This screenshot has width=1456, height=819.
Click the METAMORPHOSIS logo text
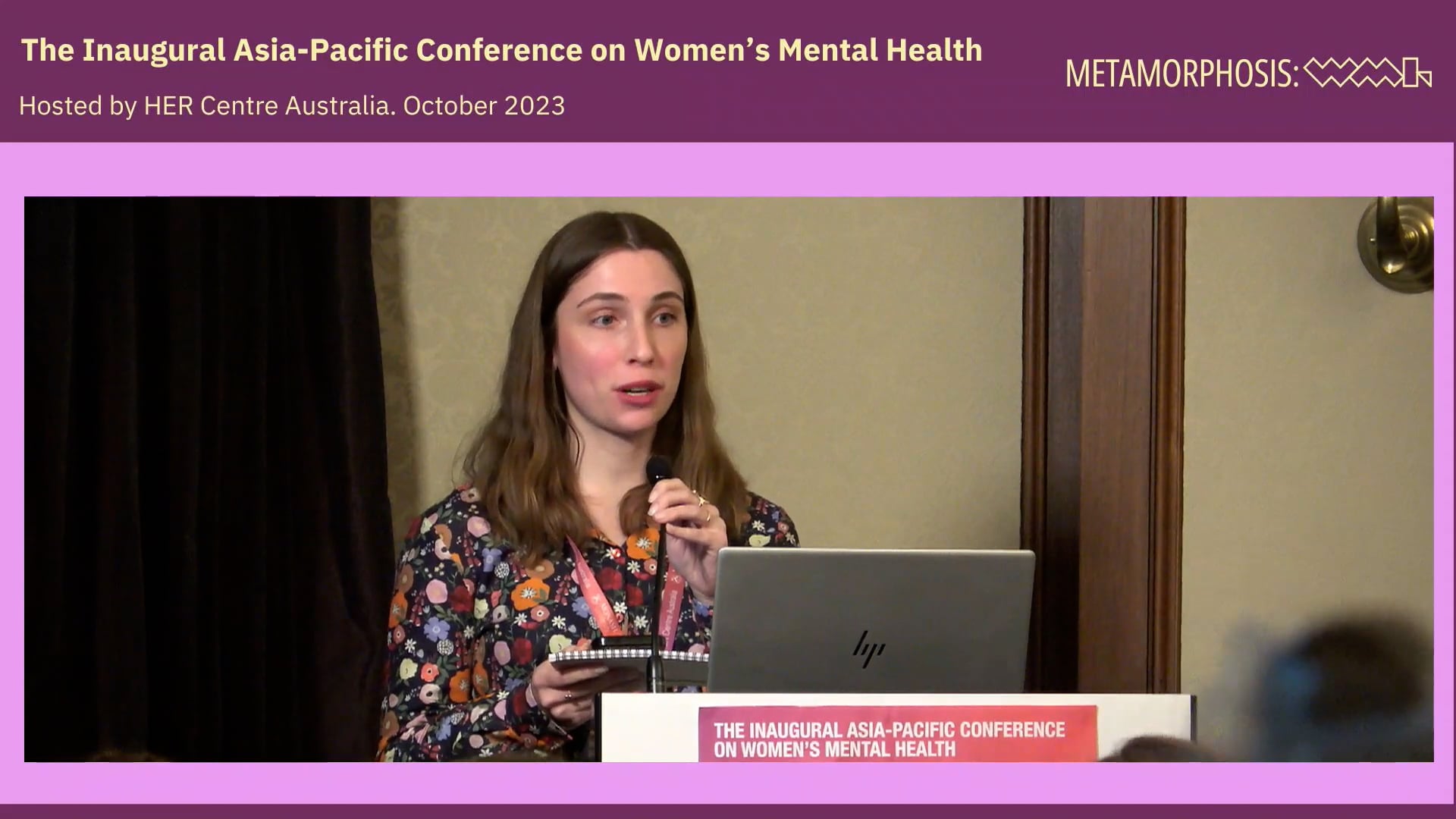[1182, 74]
